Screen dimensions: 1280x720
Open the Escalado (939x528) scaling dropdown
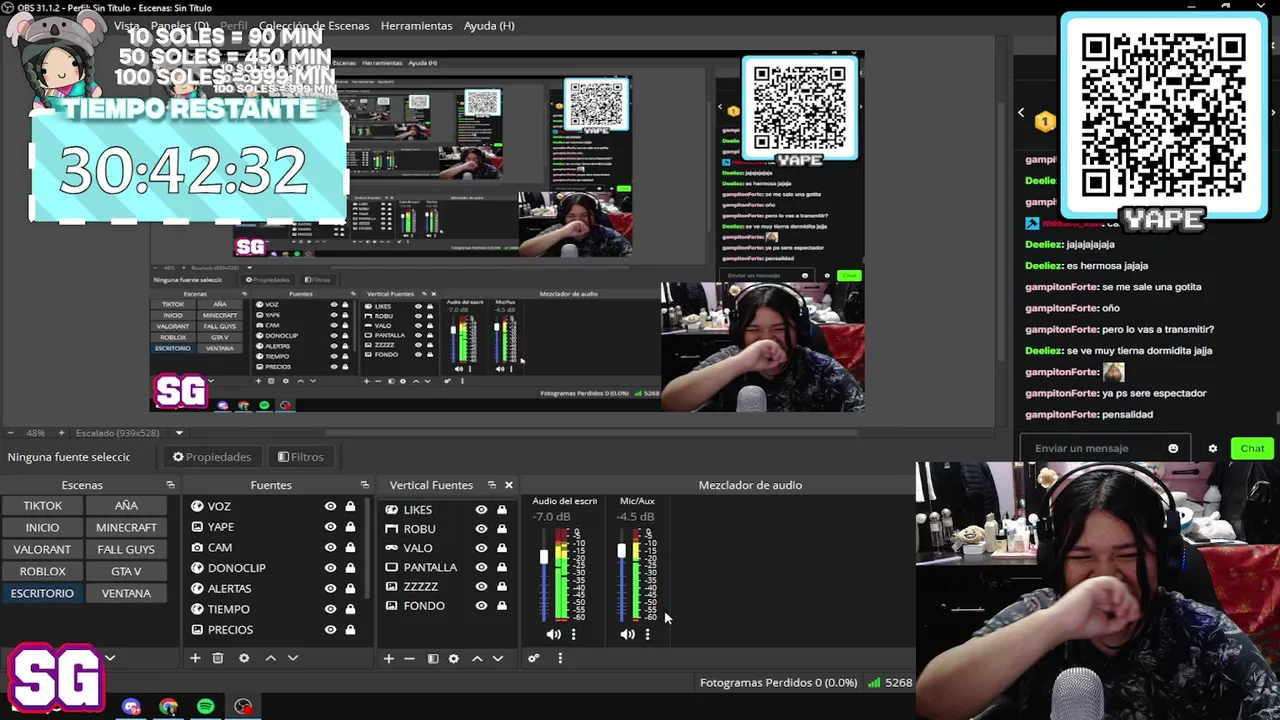pyautogui.click(x=179, y=433)
